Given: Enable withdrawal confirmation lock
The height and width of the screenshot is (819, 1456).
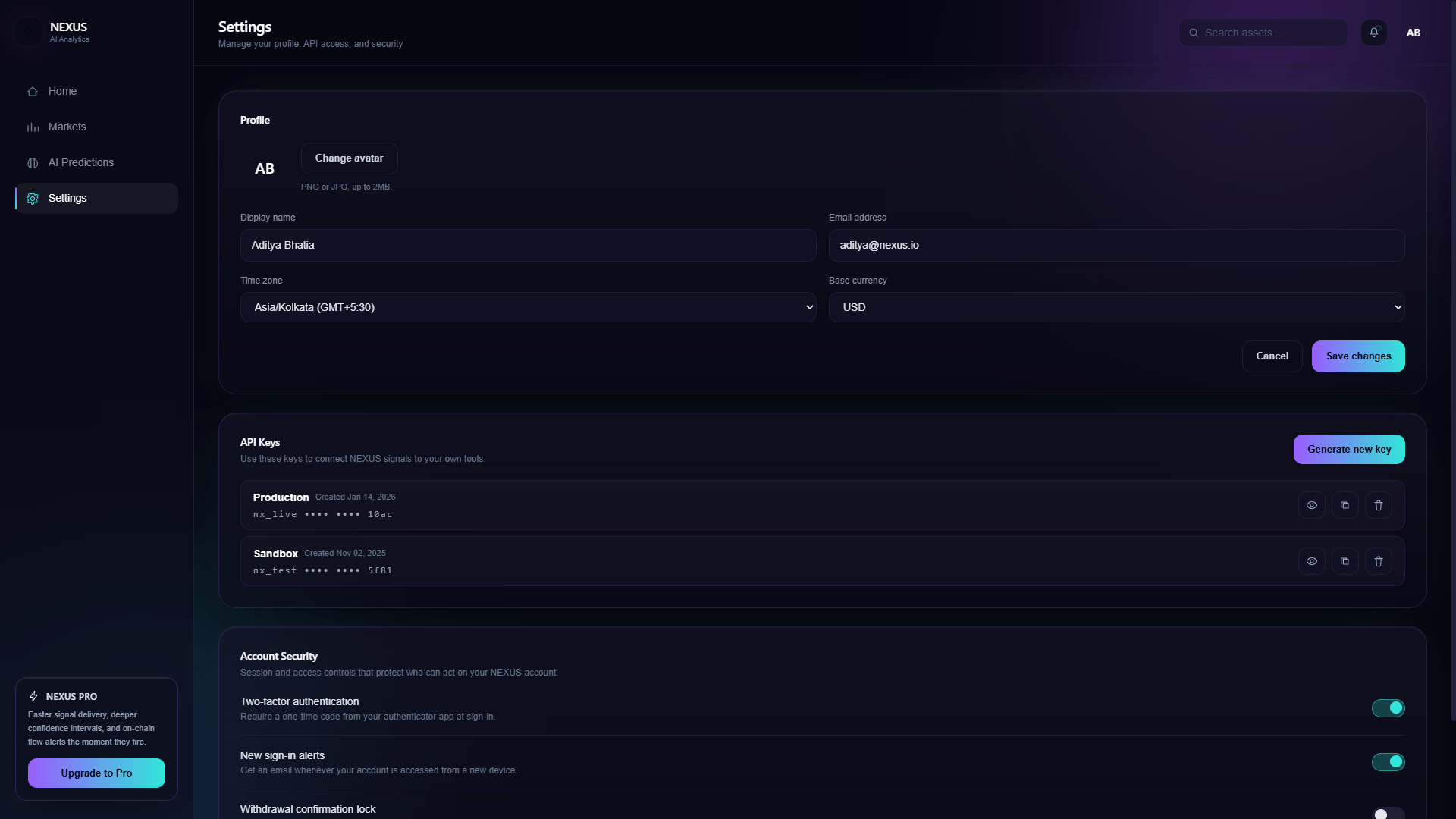Looking at the screenshot, I should (x=1388, y=814).
